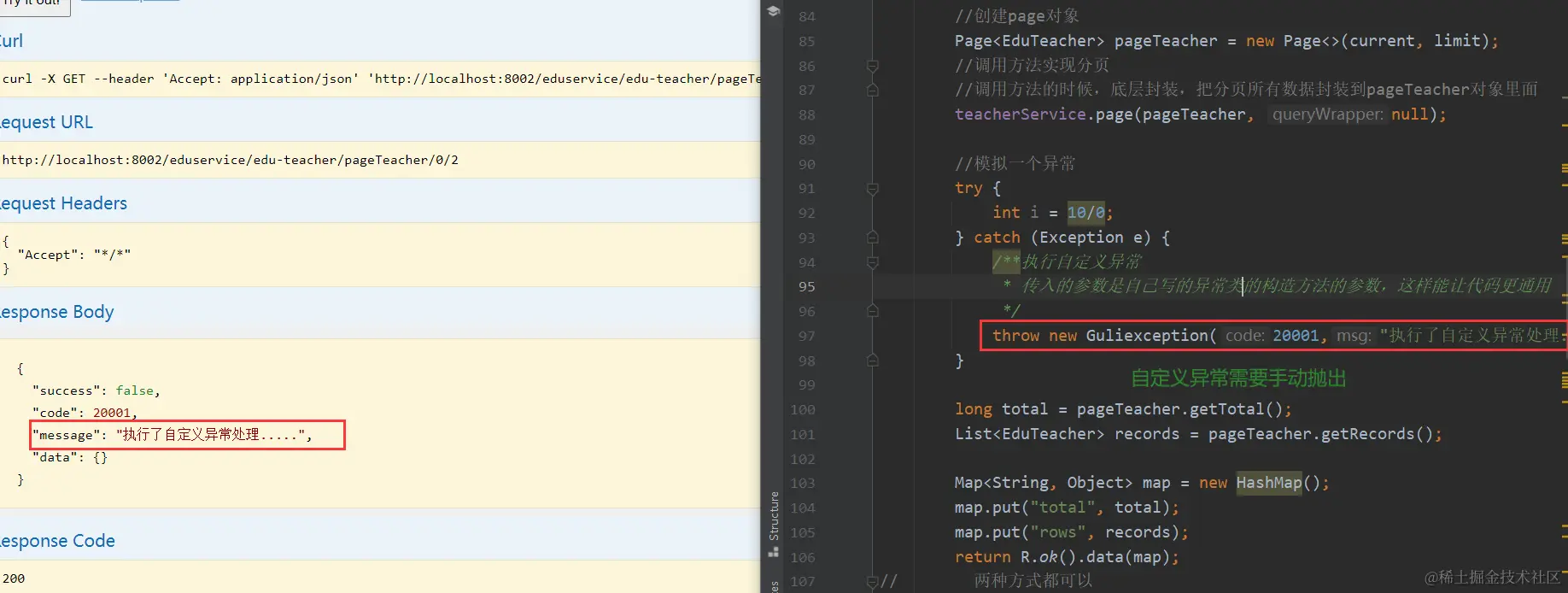Click 'long total = pageTeacher.getTotal()' line
1568x593 pixels.
click(x=1123, y=409)
